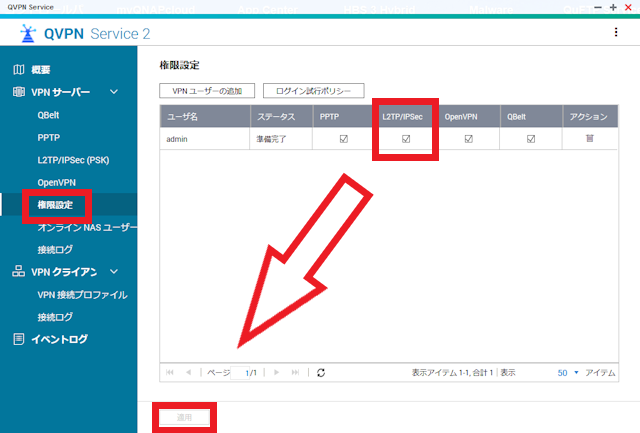Go to last page of table
This screenshot has width=640, height=433.
(x=295, y=372)
